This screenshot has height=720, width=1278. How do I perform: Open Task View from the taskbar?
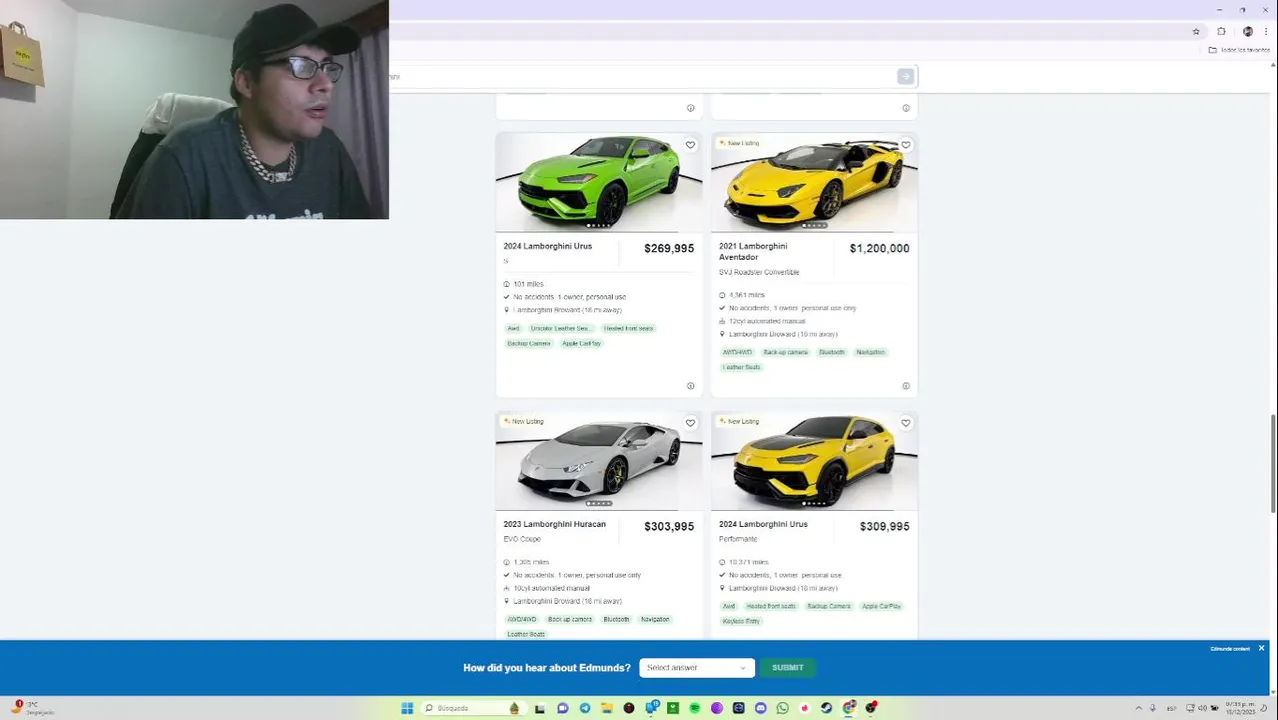(540, 709)
